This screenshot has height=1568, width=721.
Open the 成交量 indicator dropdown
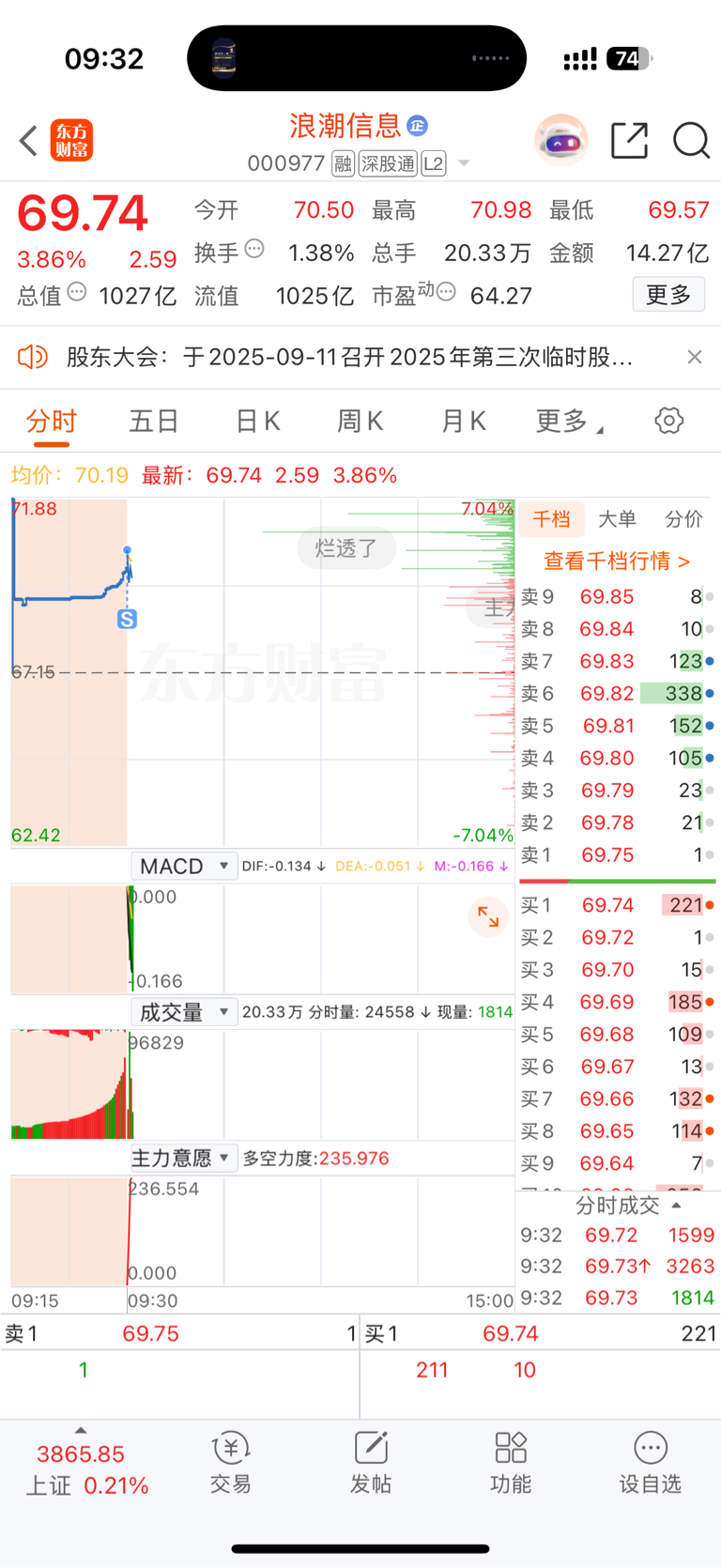184,1012
